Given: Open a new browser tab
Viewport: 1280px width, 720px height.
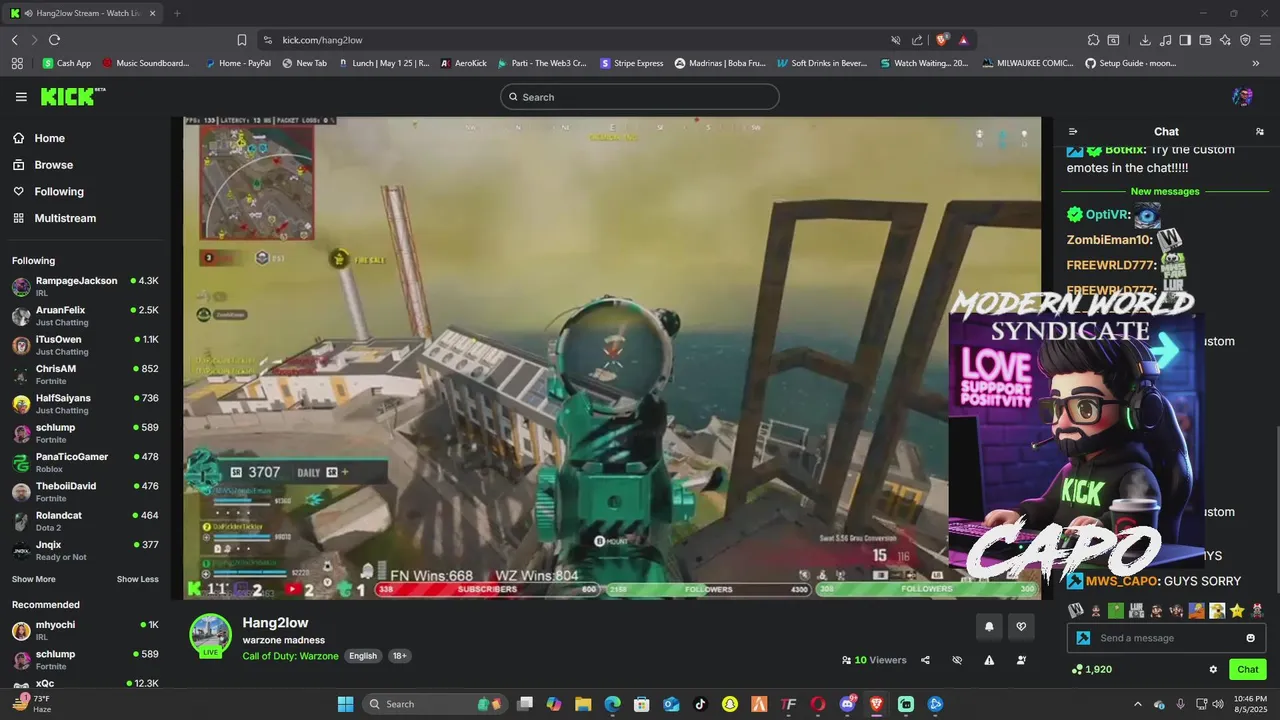Looking at the screenshot, I should point(177,13).
